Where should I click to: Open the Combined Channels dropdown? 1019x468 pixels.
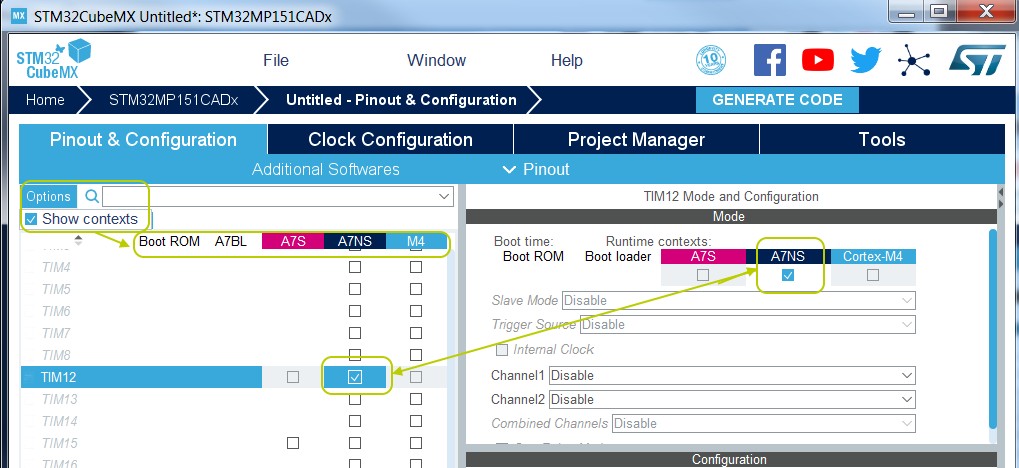click(764, 423)
